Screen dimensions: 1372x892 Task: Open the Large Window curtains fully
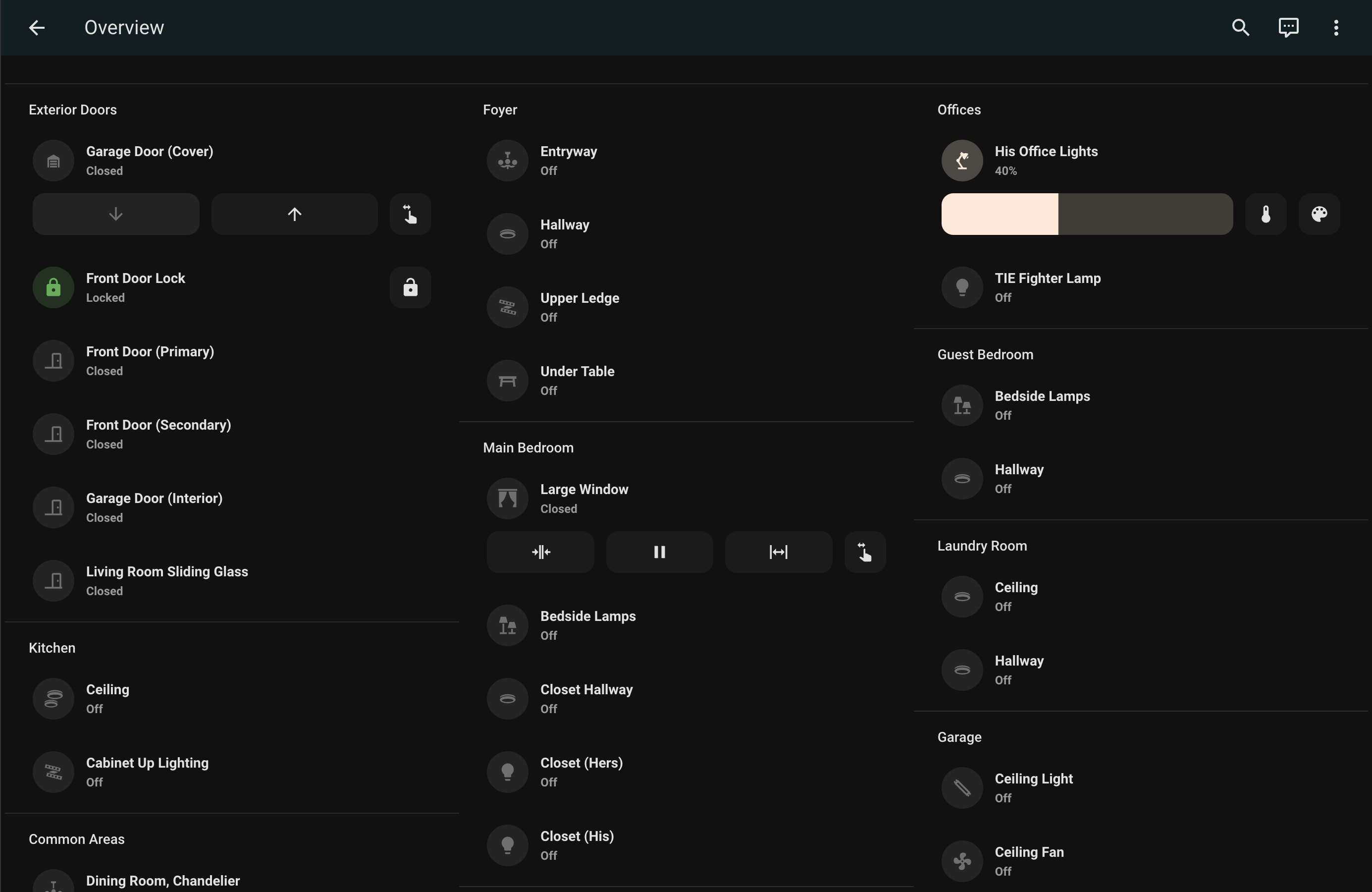coord(778,553)
